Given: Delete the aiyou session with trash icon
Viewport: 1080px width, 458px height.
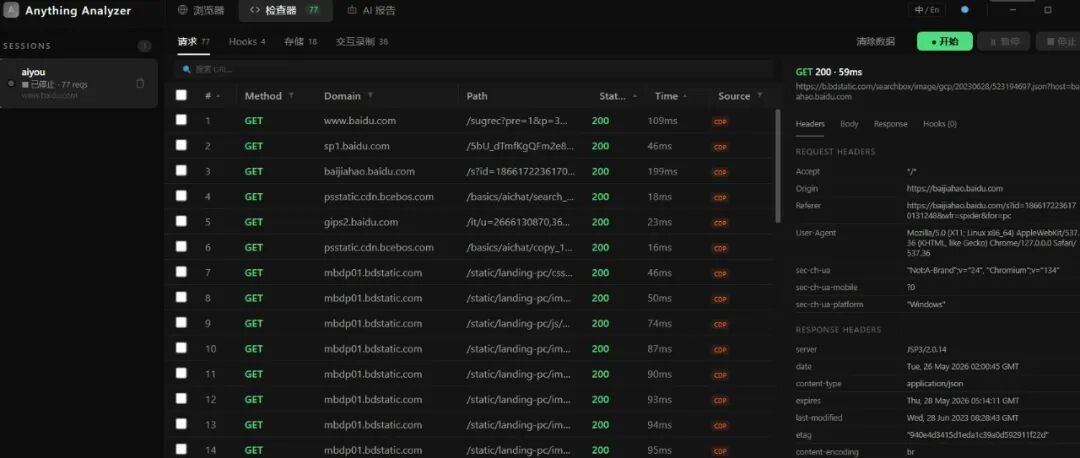Looking at the screenshot, I should pos(141,83).
